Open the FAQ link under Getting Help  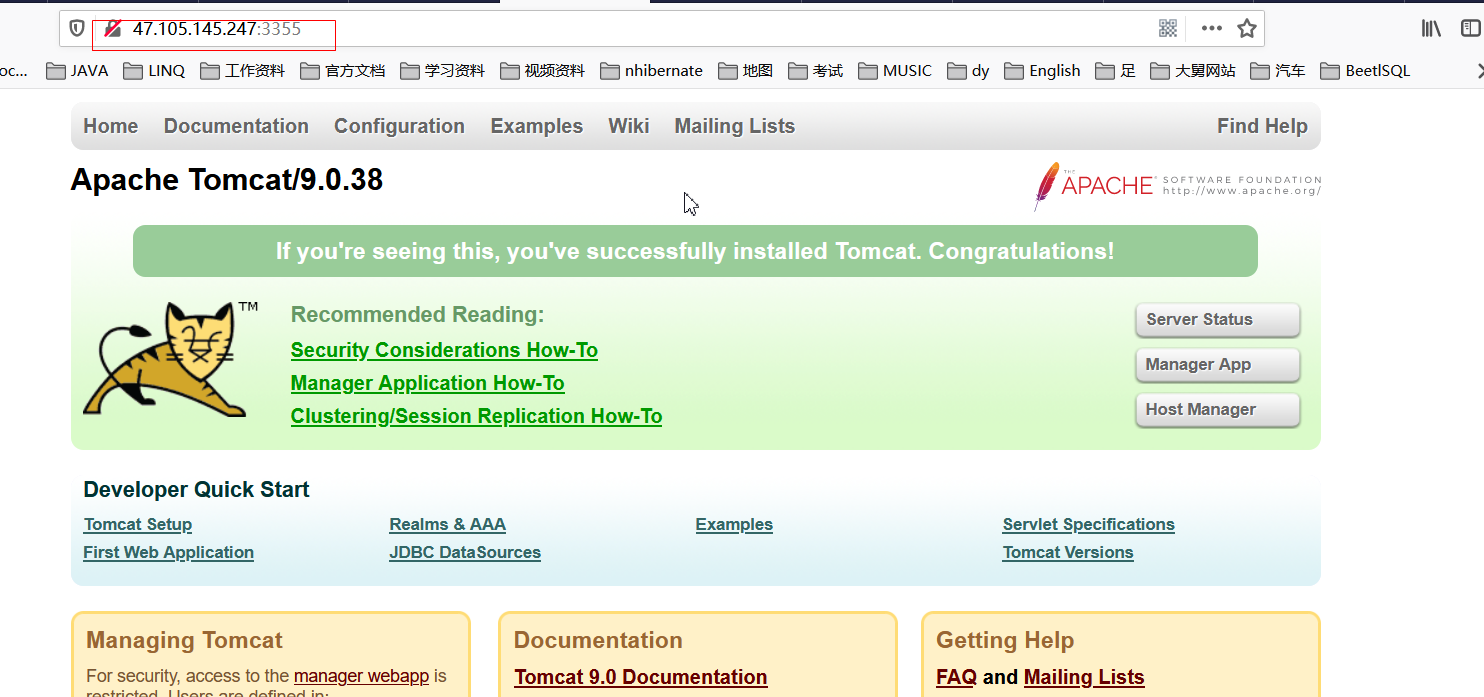click(956, 677)
